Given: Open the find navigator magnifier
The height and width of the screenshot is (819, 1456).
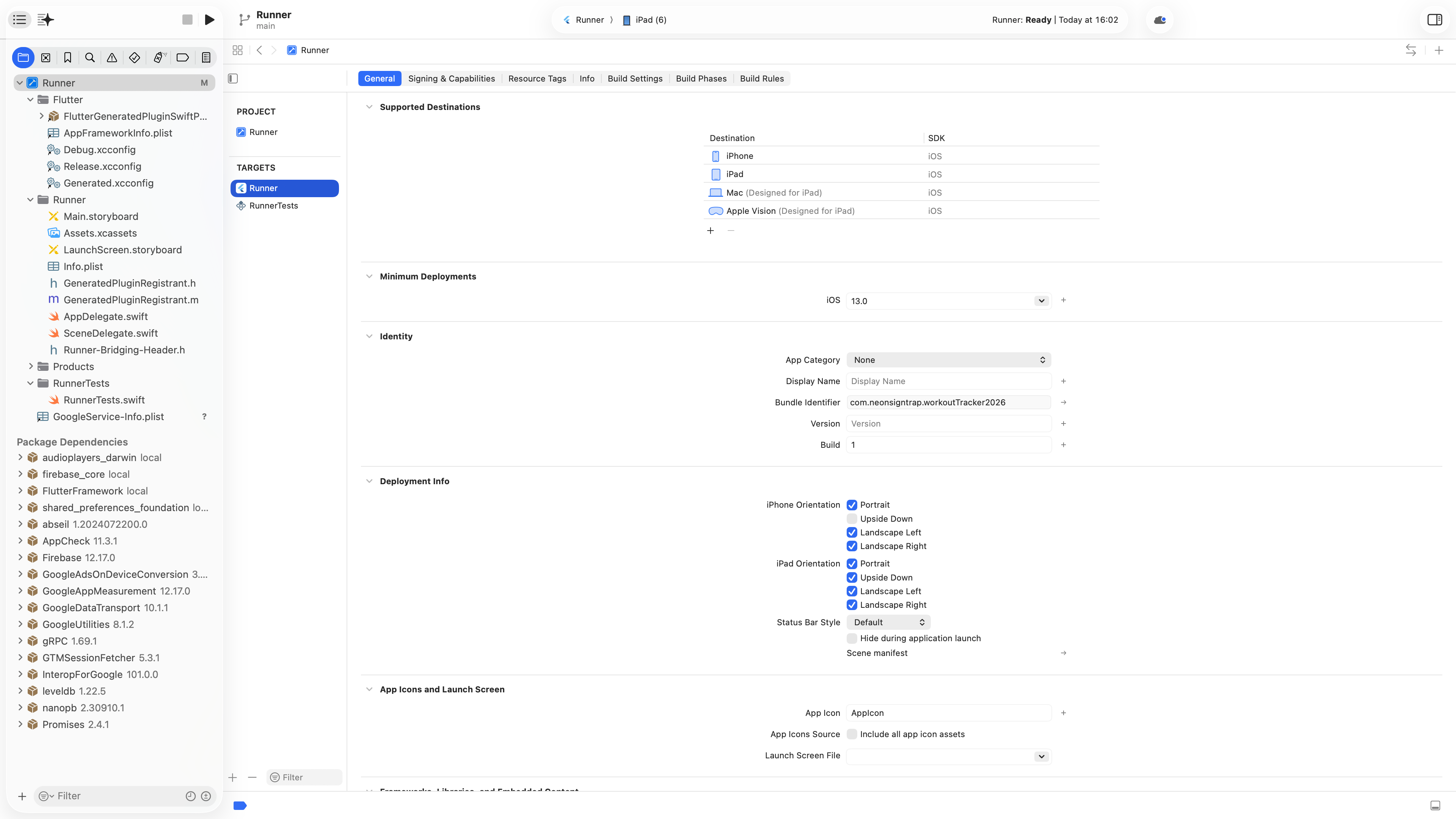Looking at the screenshot, I should (x=90, y=58).
